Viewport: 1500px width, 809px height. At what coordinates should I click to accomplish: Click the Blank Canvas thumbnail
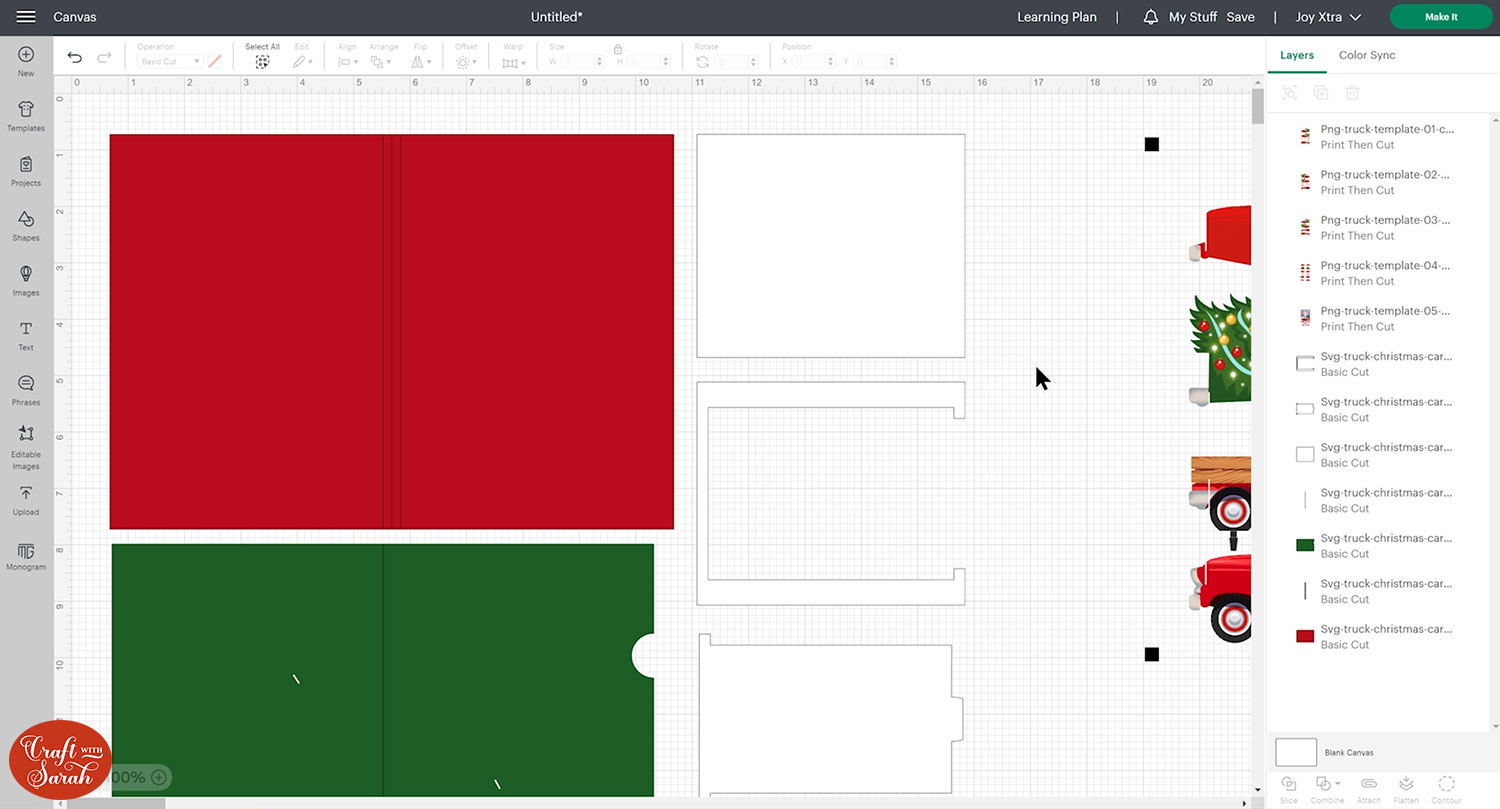click(1296, 752)
